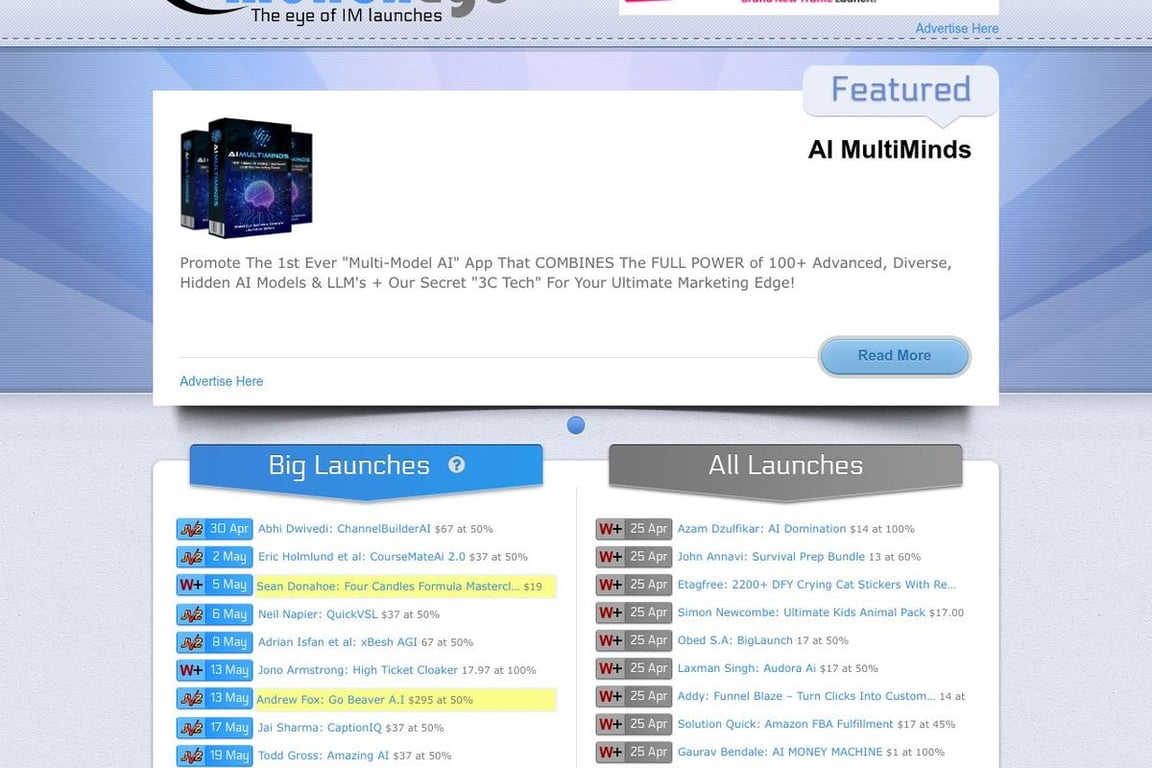This screenshot has height=768, width=1152.
Task: Open Obed S.A: BigLaunch launch
Action: (735, 640)
